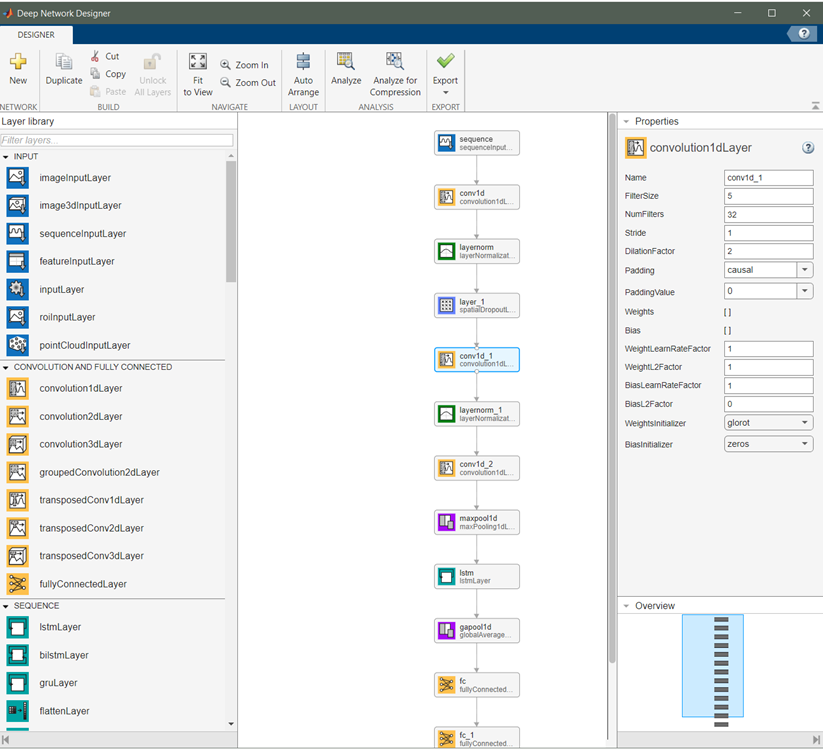This screenshot has width=823, height=749.
Task: Select layer_1 spatialDropout node
Action: pyautogui.click(x=477, y=305)
